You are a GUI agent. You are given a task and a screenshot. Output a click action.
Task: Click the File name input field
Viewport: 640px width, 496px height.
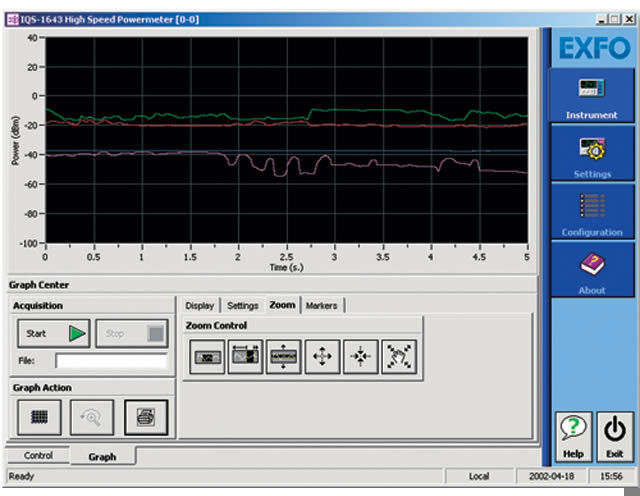[x=111, y=361]
